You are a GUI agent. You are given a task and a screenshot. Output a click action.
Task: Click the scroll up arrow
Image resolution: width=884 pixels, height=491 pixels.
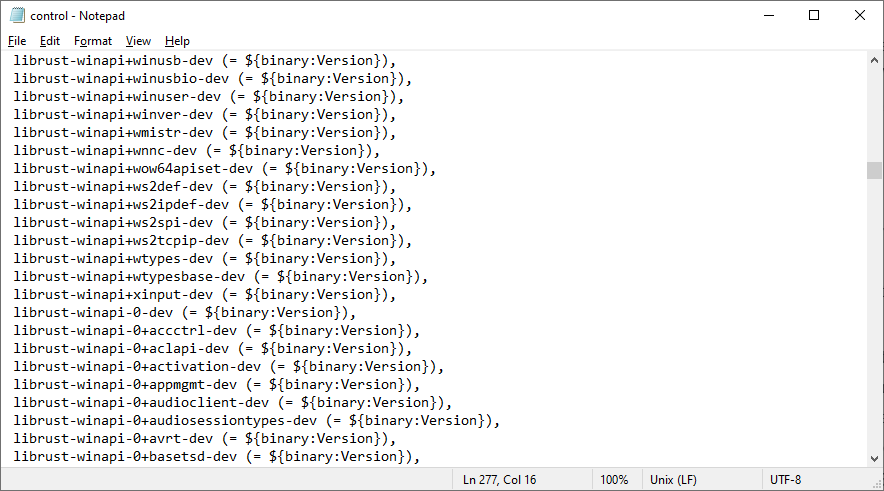[x=874, y=60]
